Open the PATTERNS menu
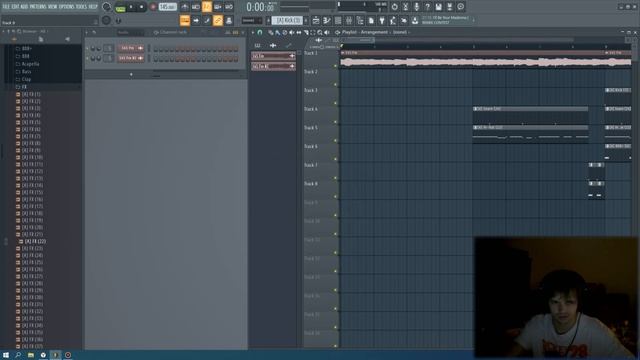Screen dimensions: 640x360 point(38,7)
